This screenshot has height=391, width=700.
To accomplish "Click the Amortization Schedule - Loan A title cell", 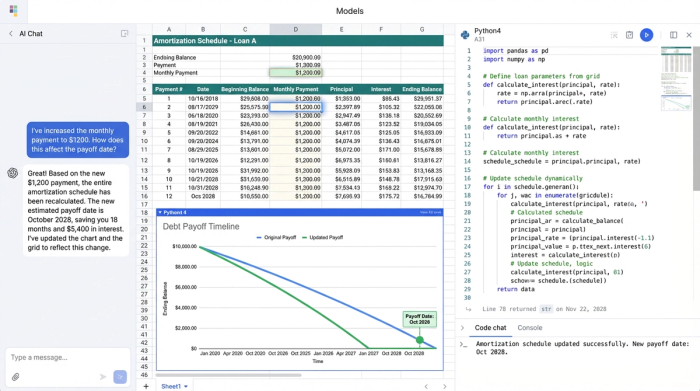I will (x=298, y=41).
